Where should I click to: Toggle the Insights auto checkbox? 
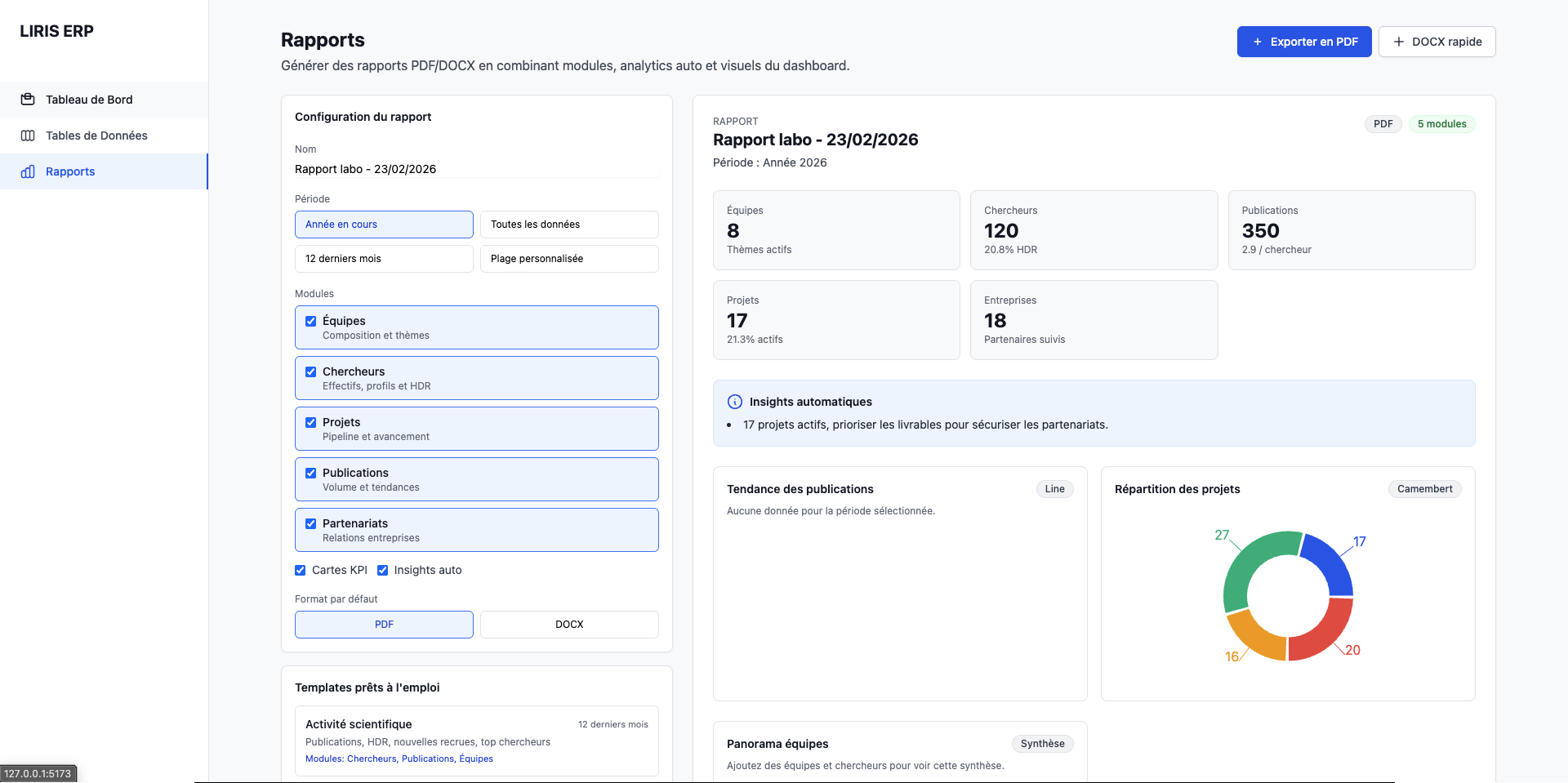tap(383, 570)
